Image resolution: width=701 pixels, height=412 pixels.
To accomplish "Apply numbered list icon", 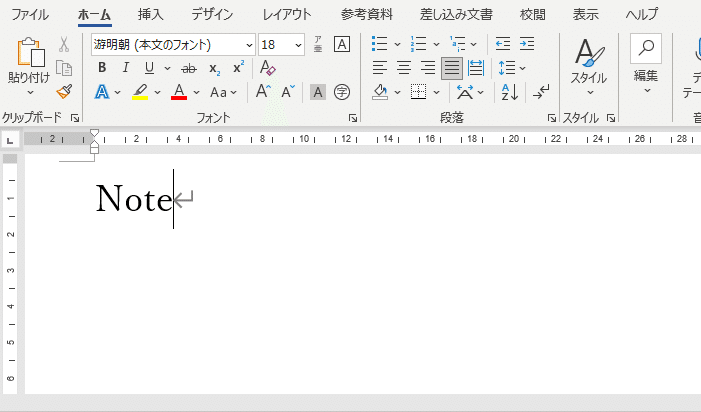I will pos(418,44).
